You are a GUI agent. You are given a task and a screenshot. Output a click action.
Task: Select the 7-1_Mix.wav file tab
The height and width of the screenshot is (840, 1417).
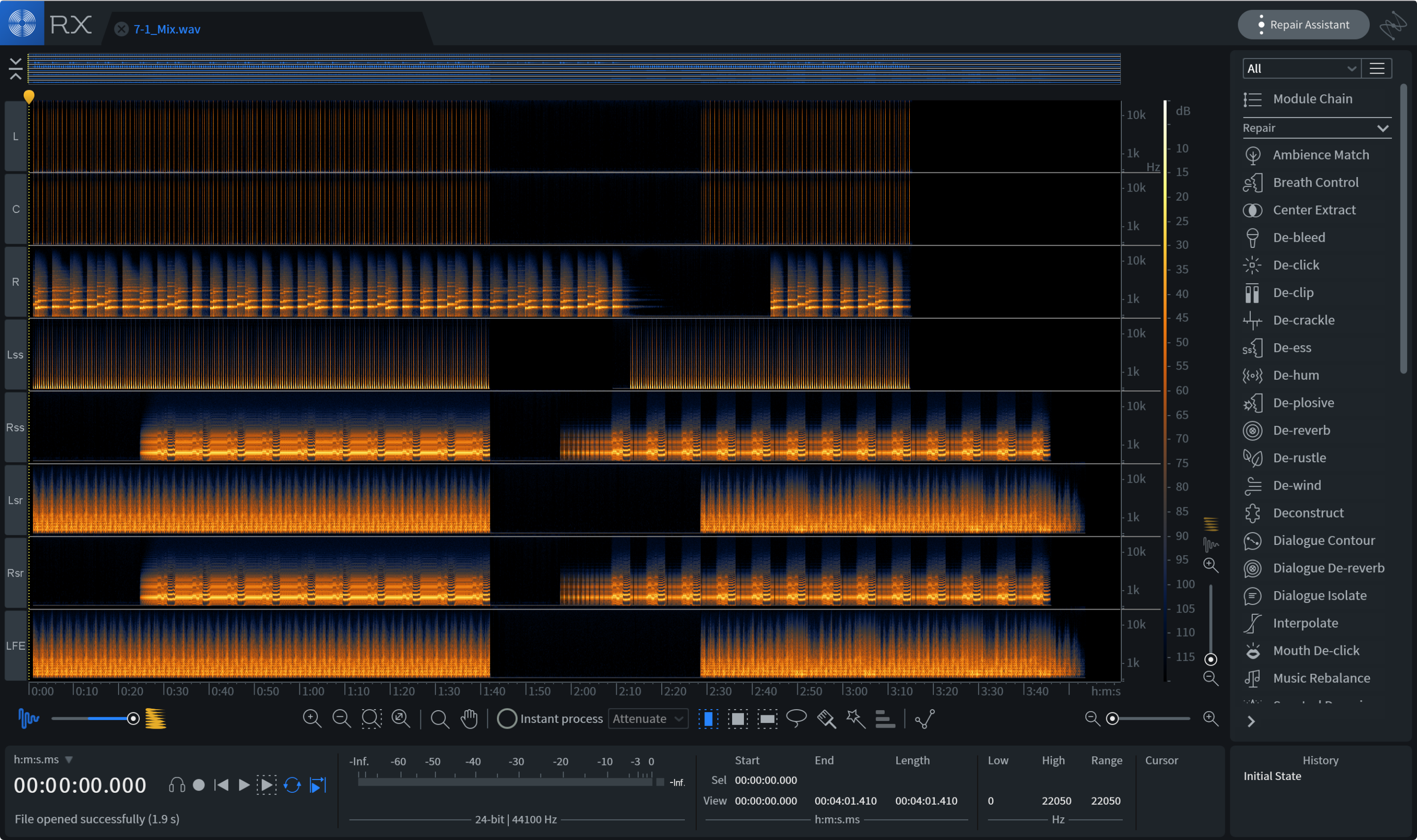tap(166, 29)
